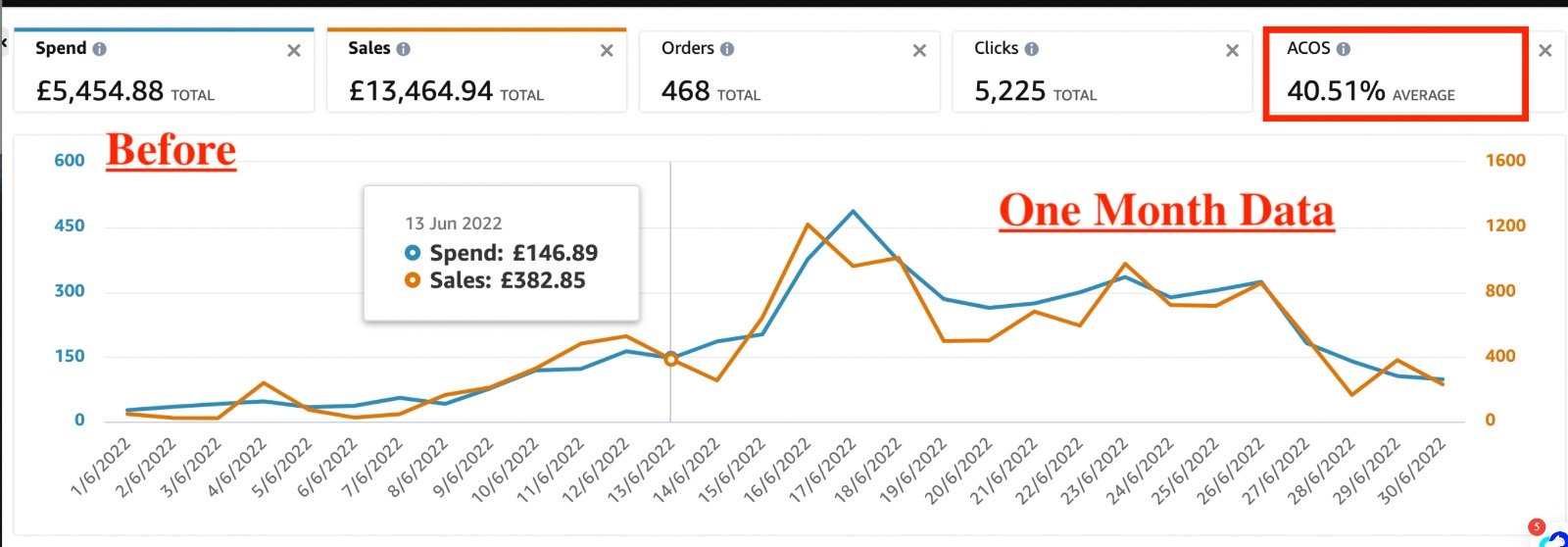Remove the Clicks metric card
This screenshot has height=547, width=1568.
1232,51
